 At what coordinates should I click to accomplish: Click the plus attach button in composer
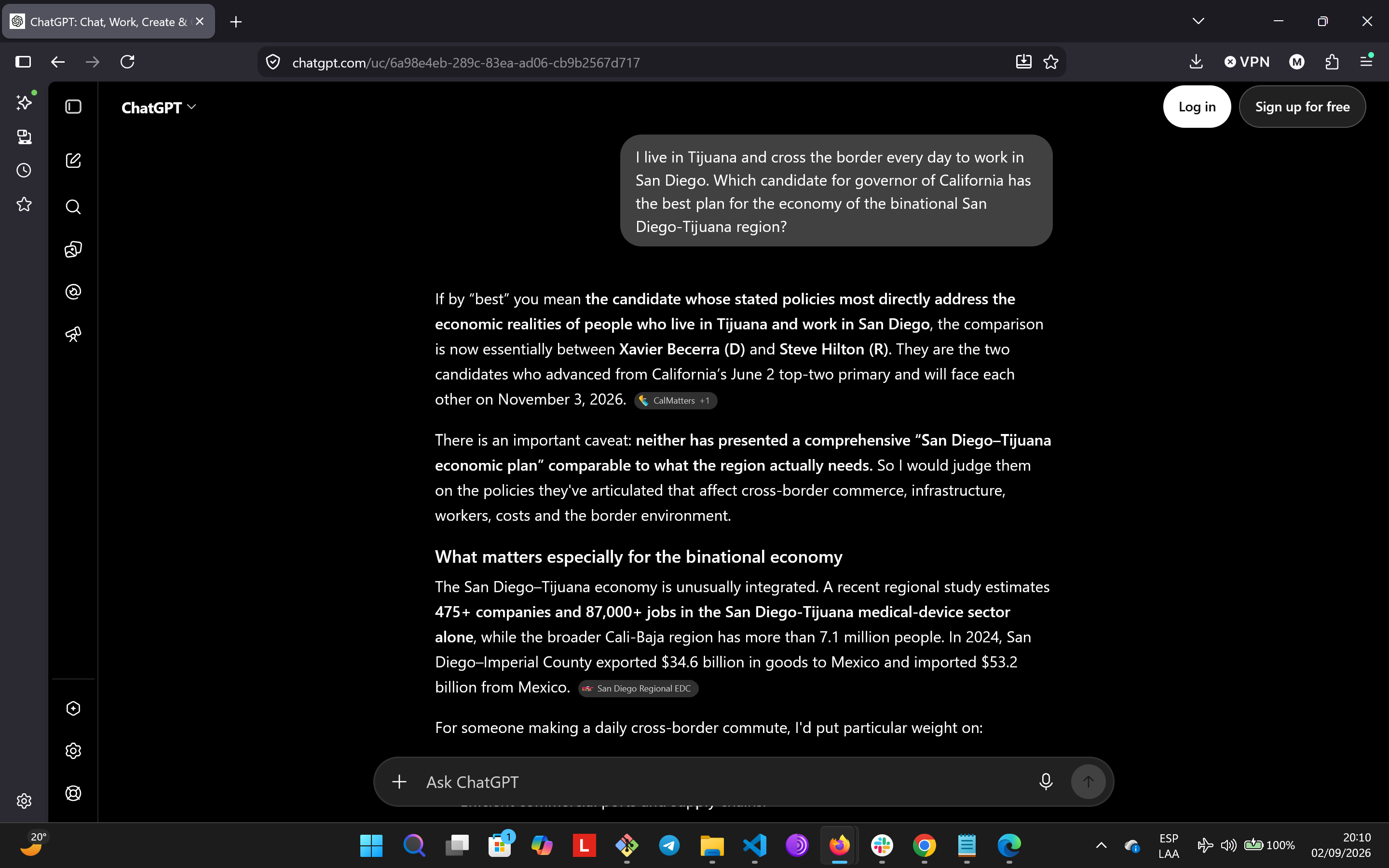tap(399, 782)
